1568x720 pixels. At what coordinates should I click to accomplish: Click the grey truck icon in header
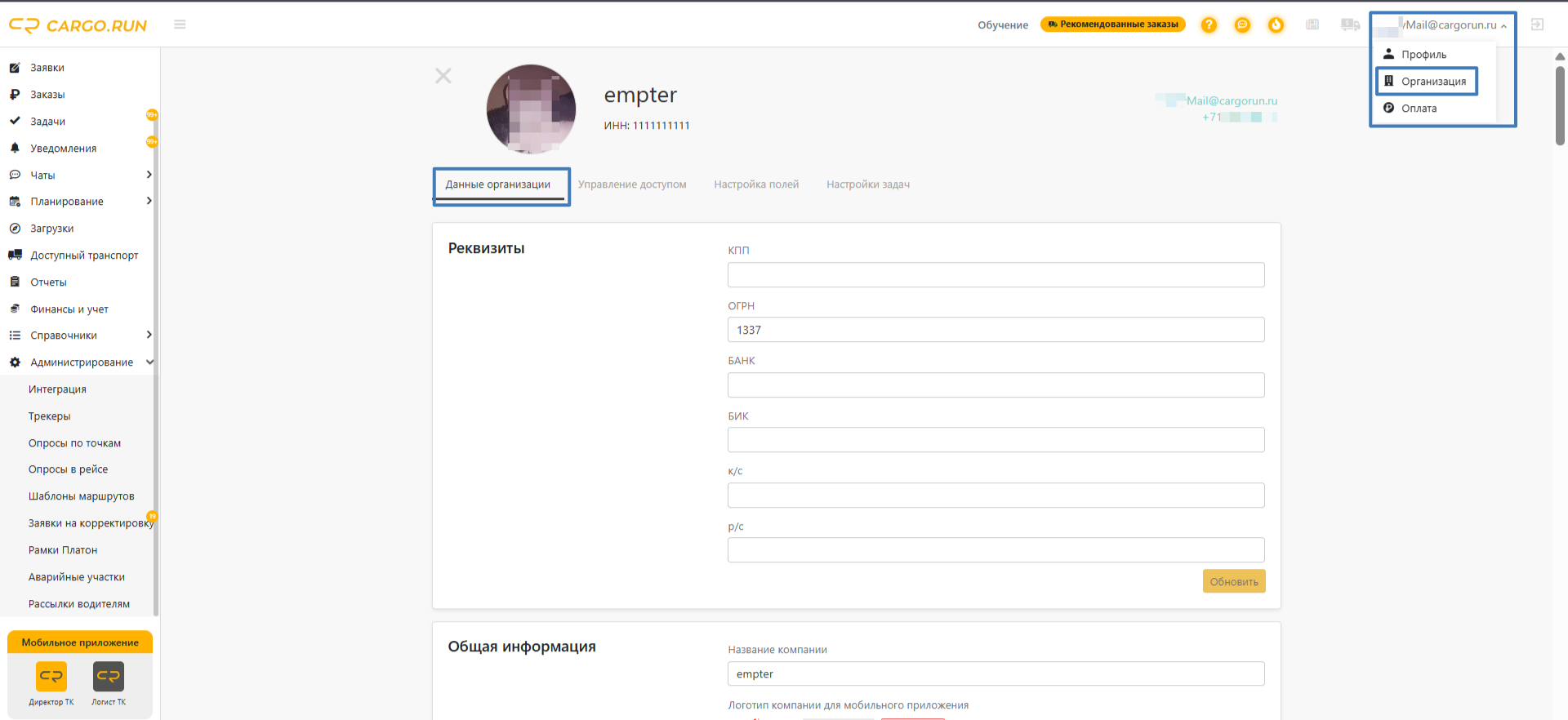(x=1350, y=24)
